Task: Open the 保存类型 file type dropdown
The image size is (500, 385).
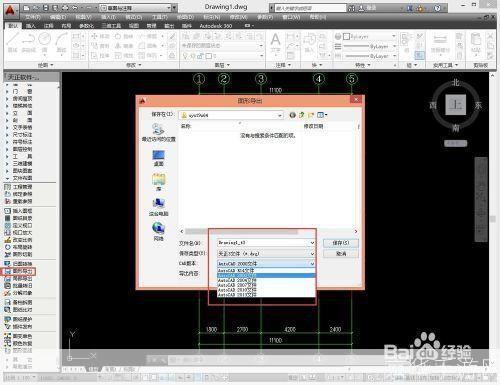Action: pos(266,254)
